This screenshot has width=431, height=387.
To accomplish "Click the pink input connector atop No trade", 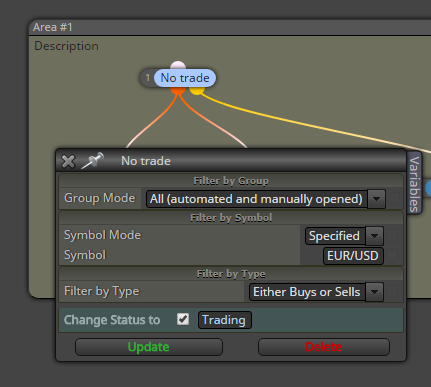I will coord(178,65).
